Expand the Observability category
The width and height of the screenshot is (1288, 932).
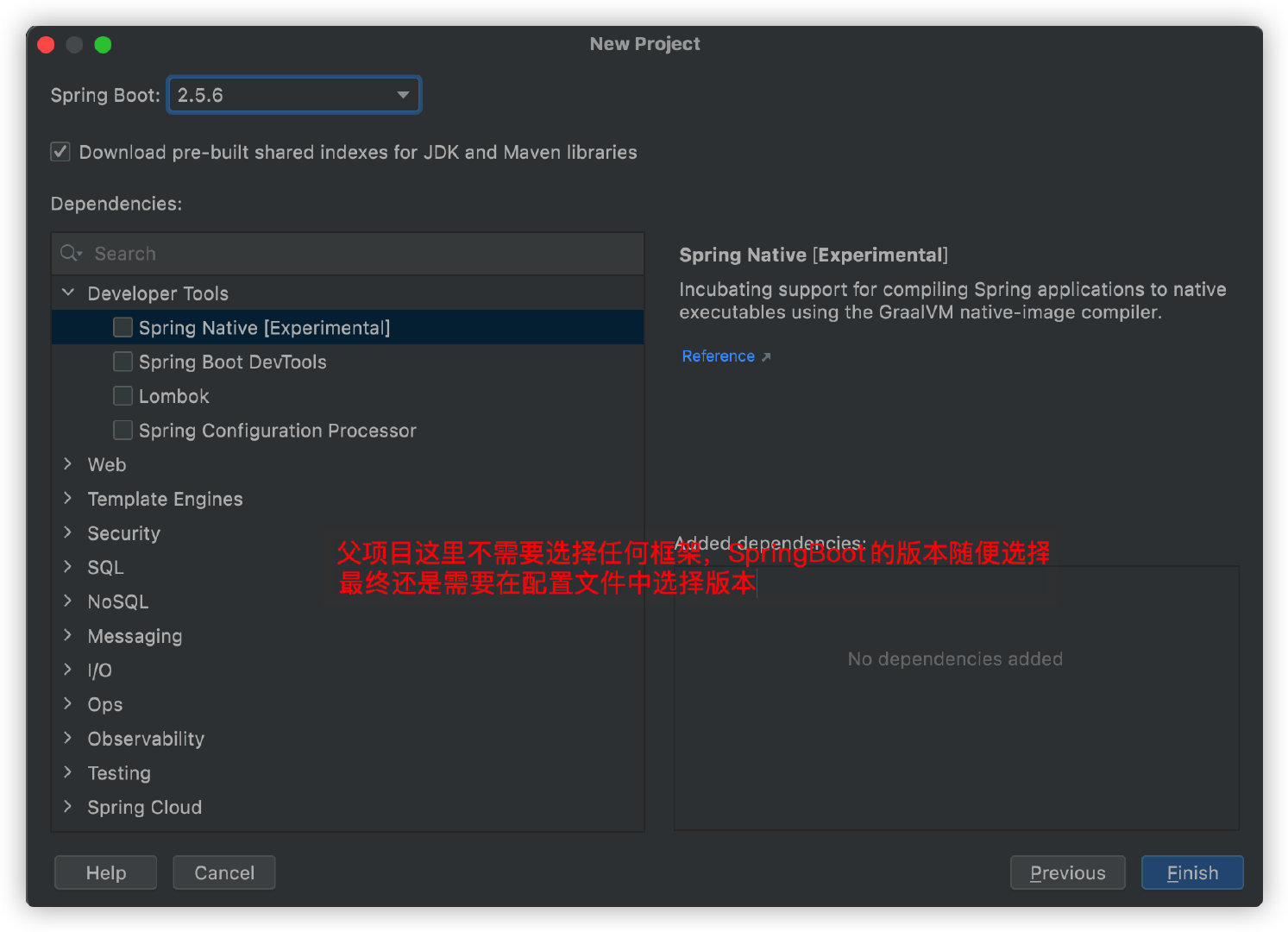[68, 739]
